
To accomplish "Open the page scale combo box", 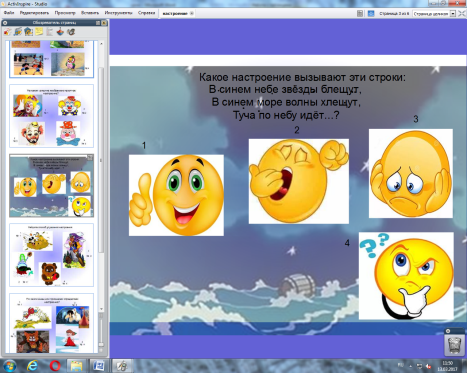I will coord(434,14).
